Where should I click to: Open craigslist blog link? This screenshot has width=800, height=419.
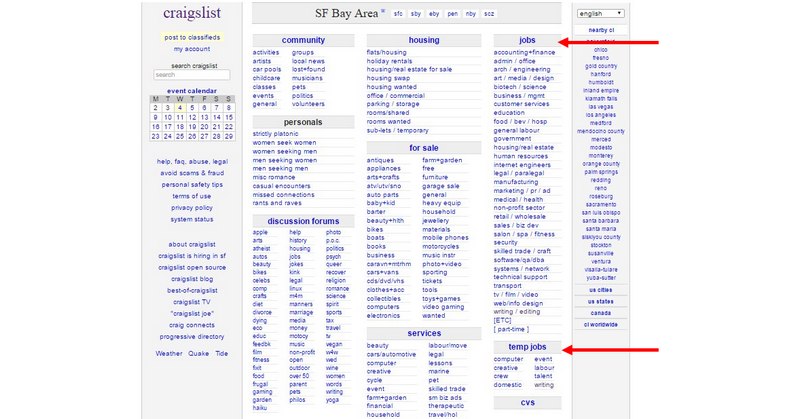click(x=192, y=279)
